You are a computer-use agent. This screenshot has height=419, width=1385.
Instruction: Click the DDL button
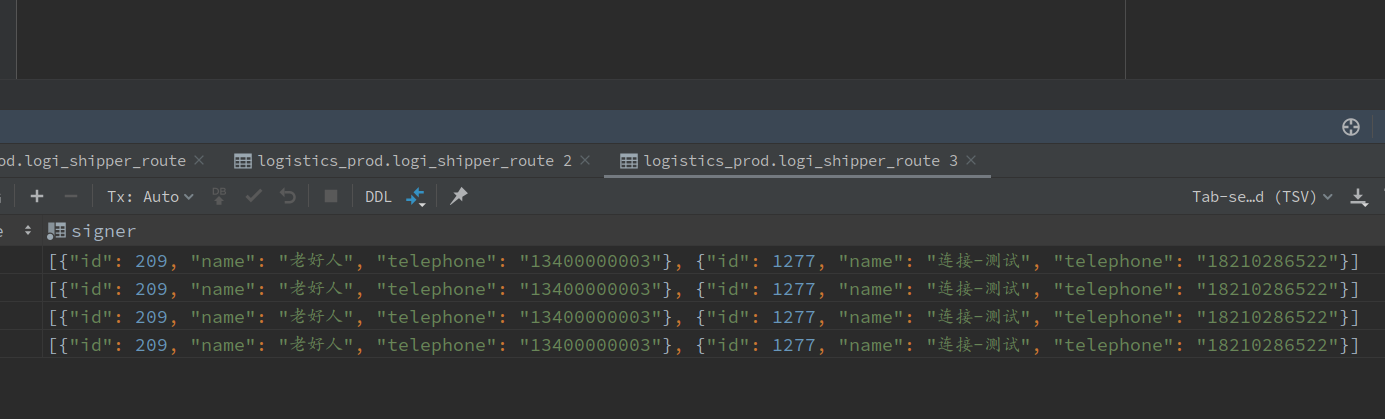coord(378,197)
